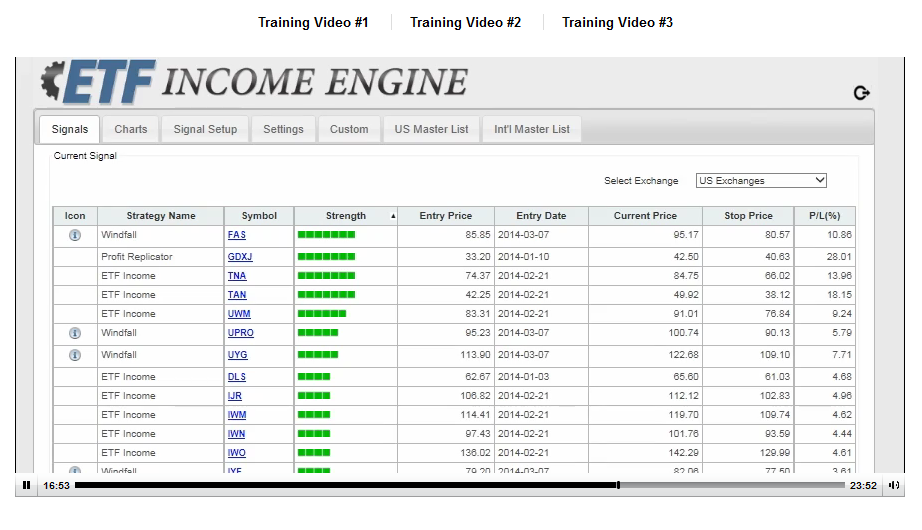Screen dimensions: 922x530
Task: Click the Symbol column header
Action: coord(259,216)
